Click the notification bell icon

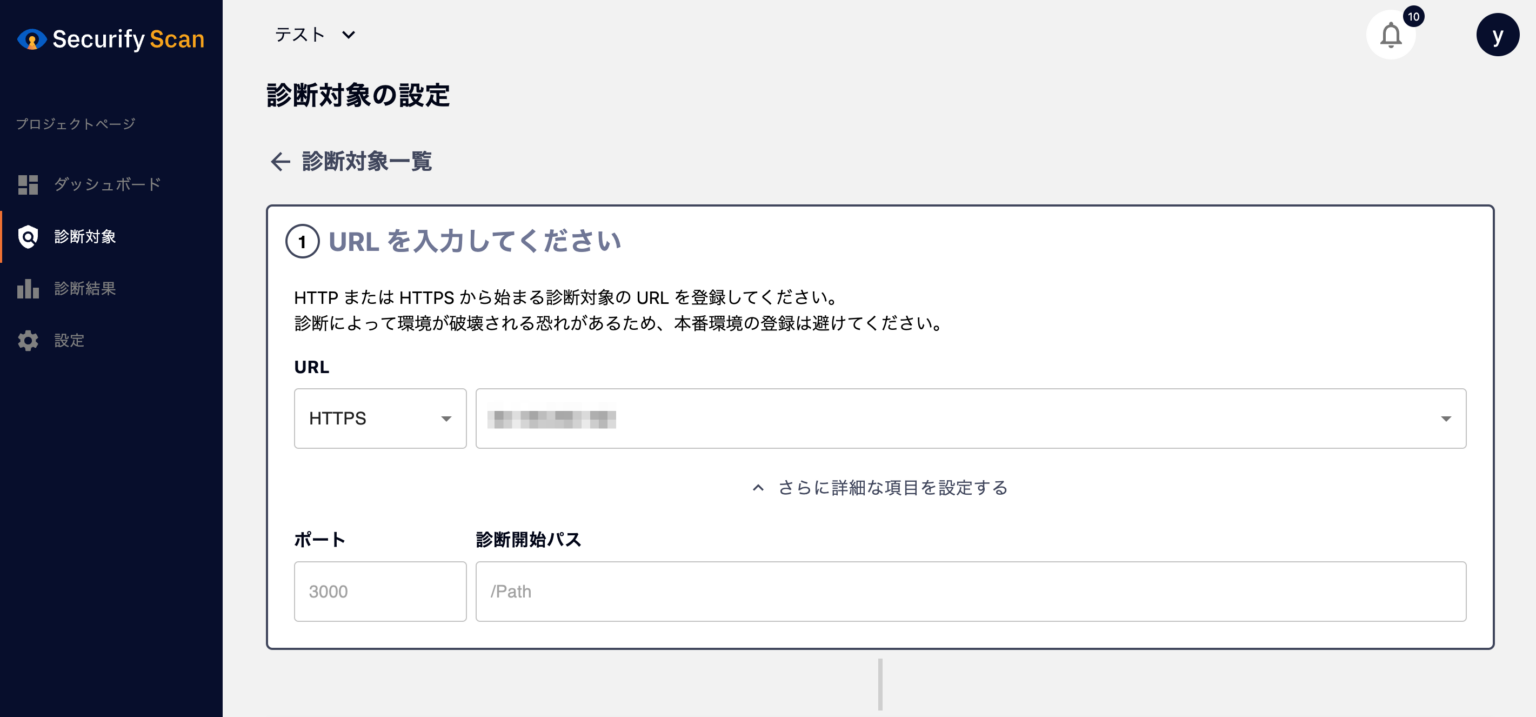tap(1390, 34)
